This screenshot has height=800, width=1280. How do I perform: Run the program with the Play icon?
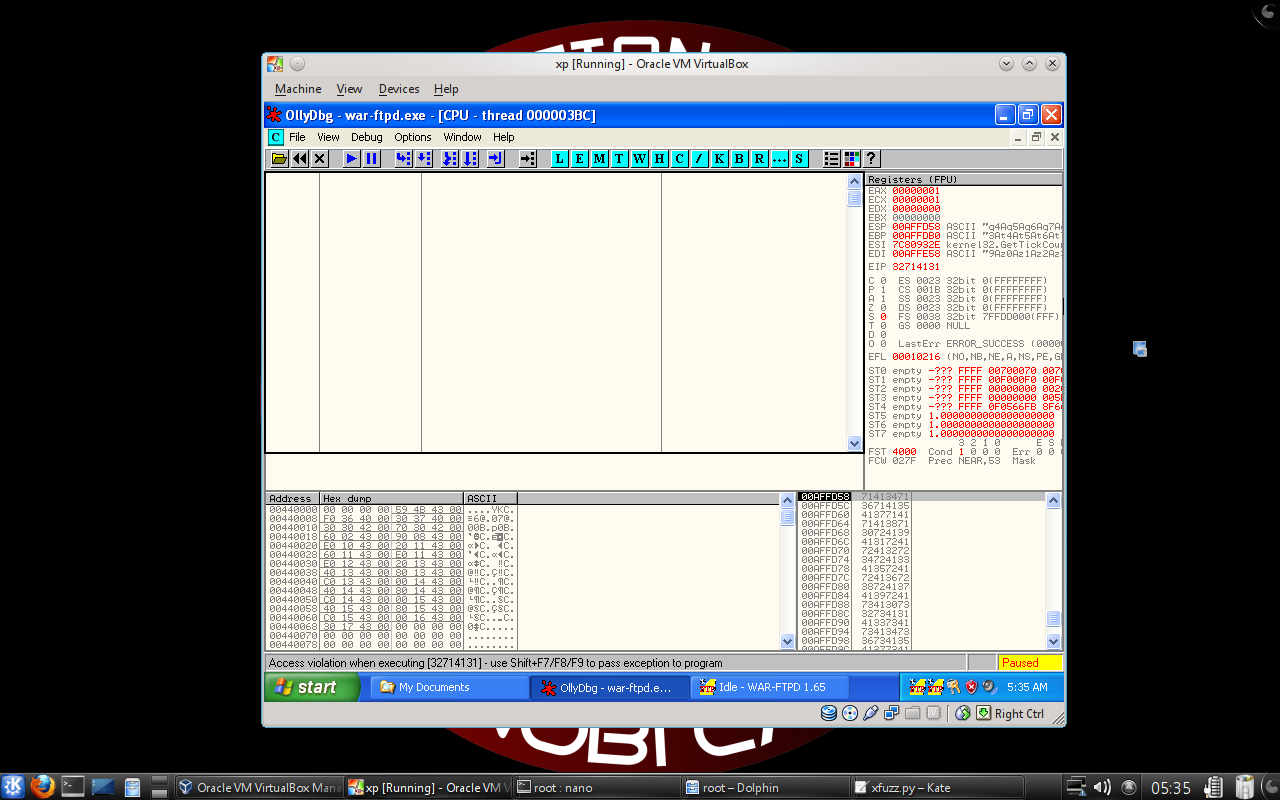tap(351, 158)
